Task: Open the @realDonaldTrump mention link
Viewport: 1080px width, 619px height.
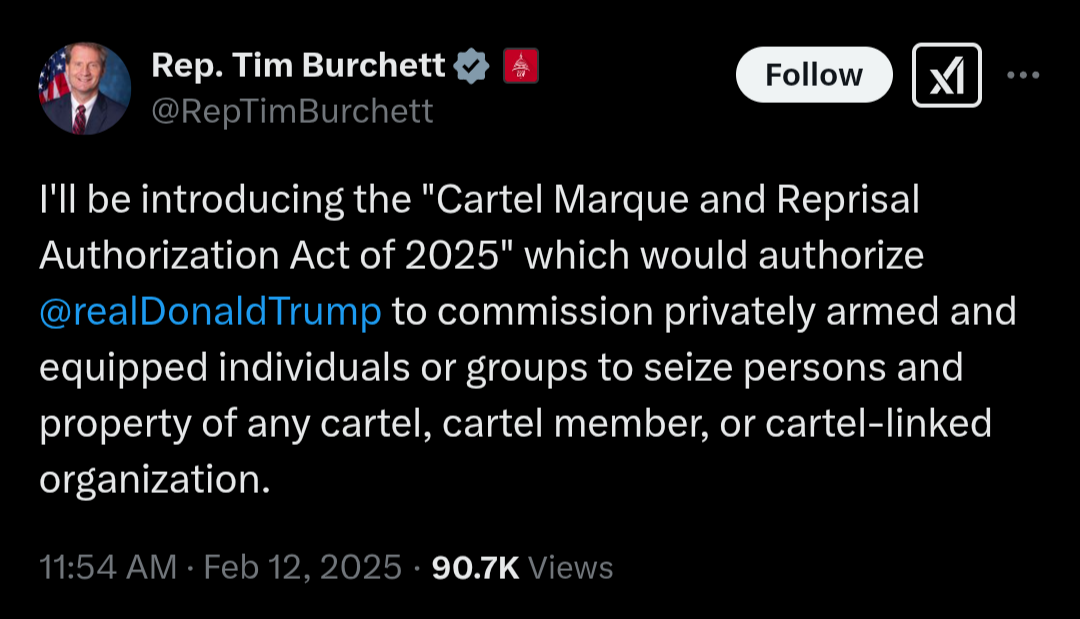Action: click(211, 312)
